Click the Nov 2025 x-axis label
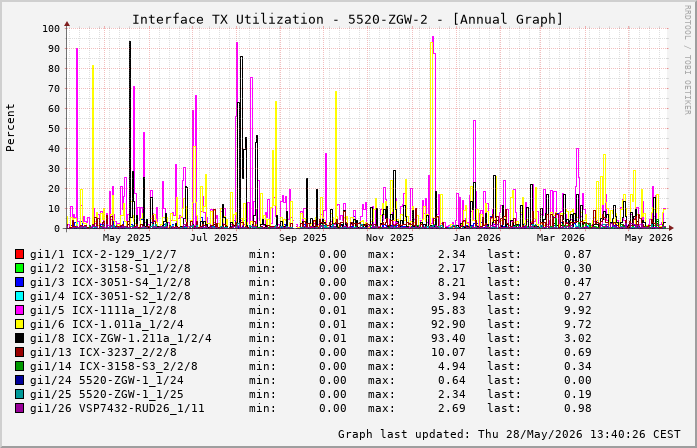Screen dimensions: 697x448 coord(390,238)
